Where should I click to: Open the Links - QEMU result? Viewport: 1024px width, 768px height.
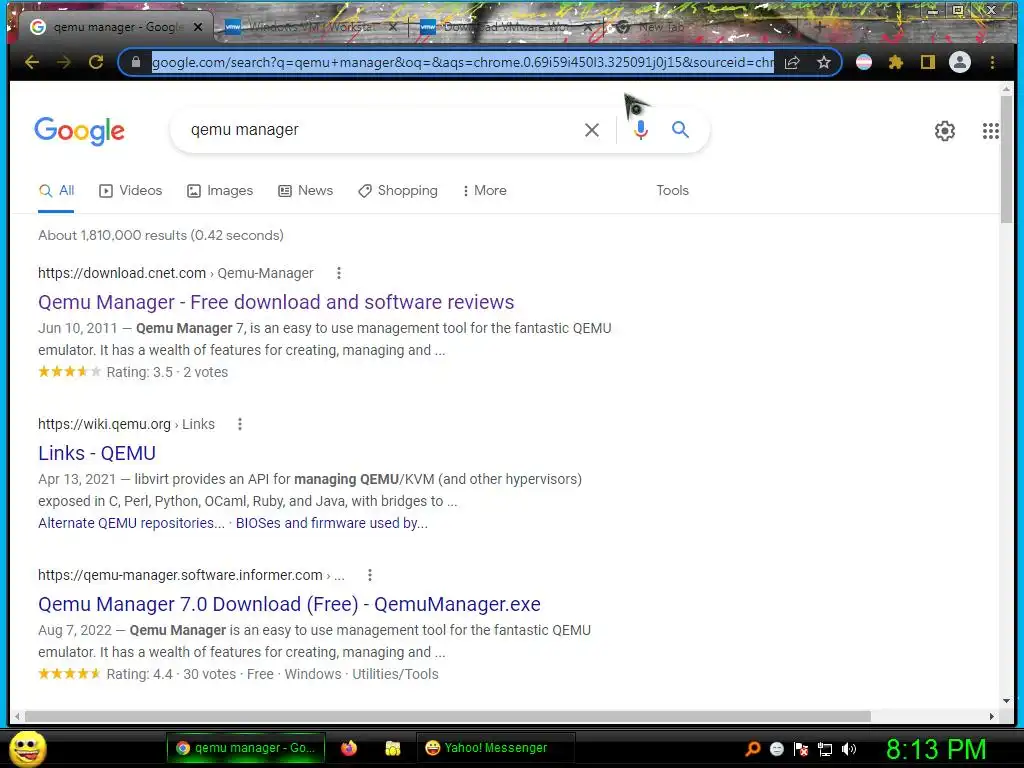(97, 453)
